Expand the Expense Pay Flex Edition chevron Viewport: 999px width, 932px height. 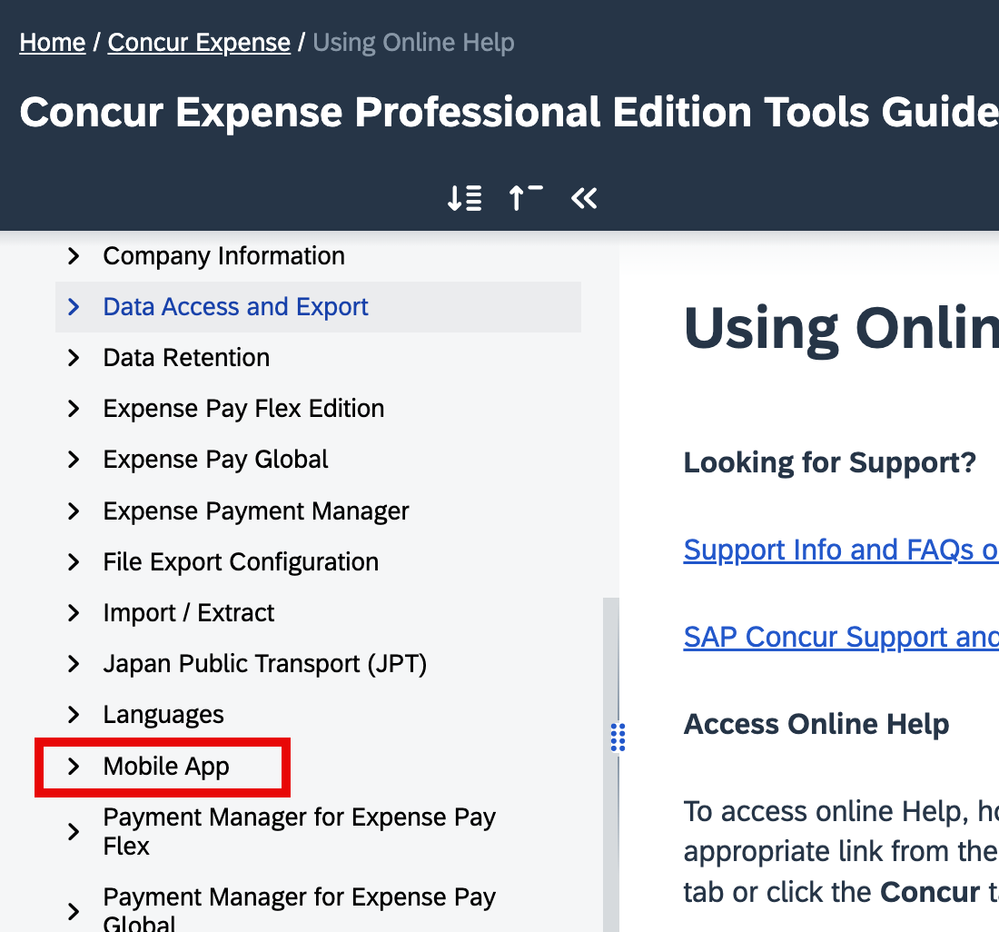pyautogui.click(x=74, y=409)
